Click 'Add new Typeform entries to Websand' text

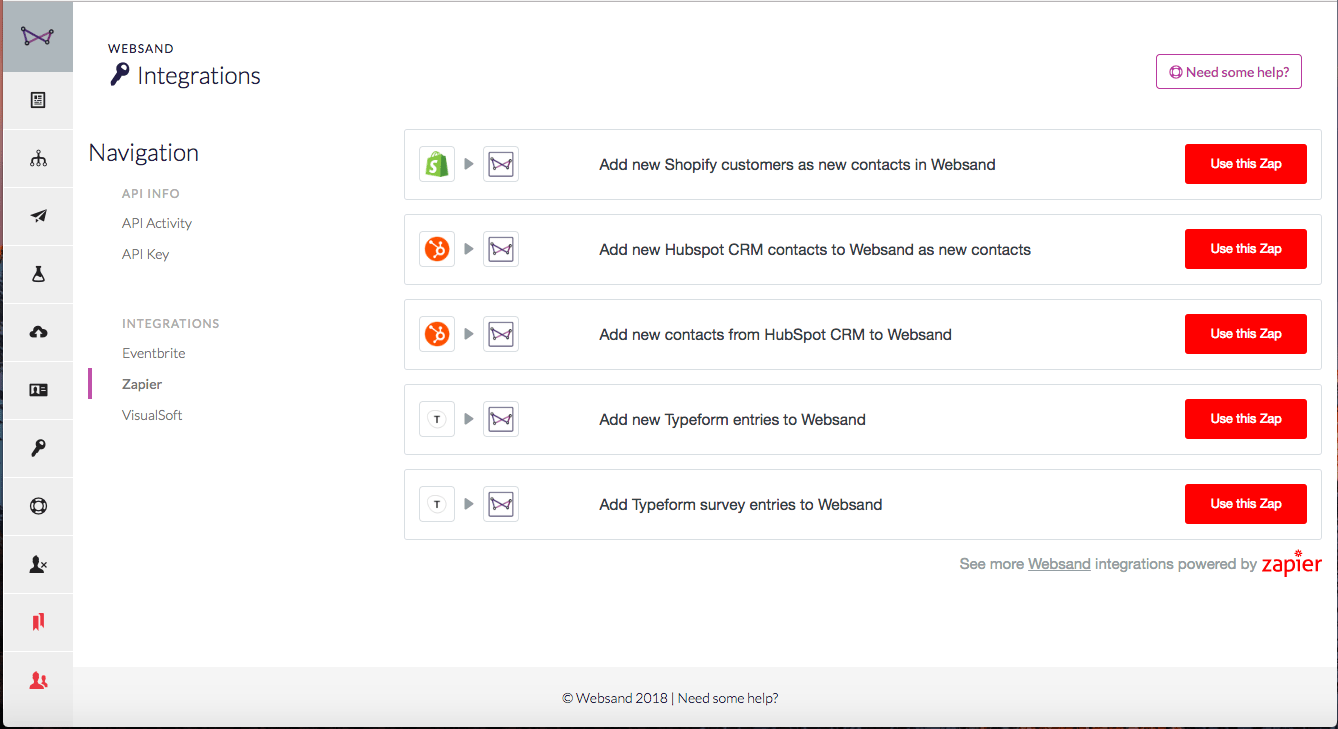pos(732,420)
